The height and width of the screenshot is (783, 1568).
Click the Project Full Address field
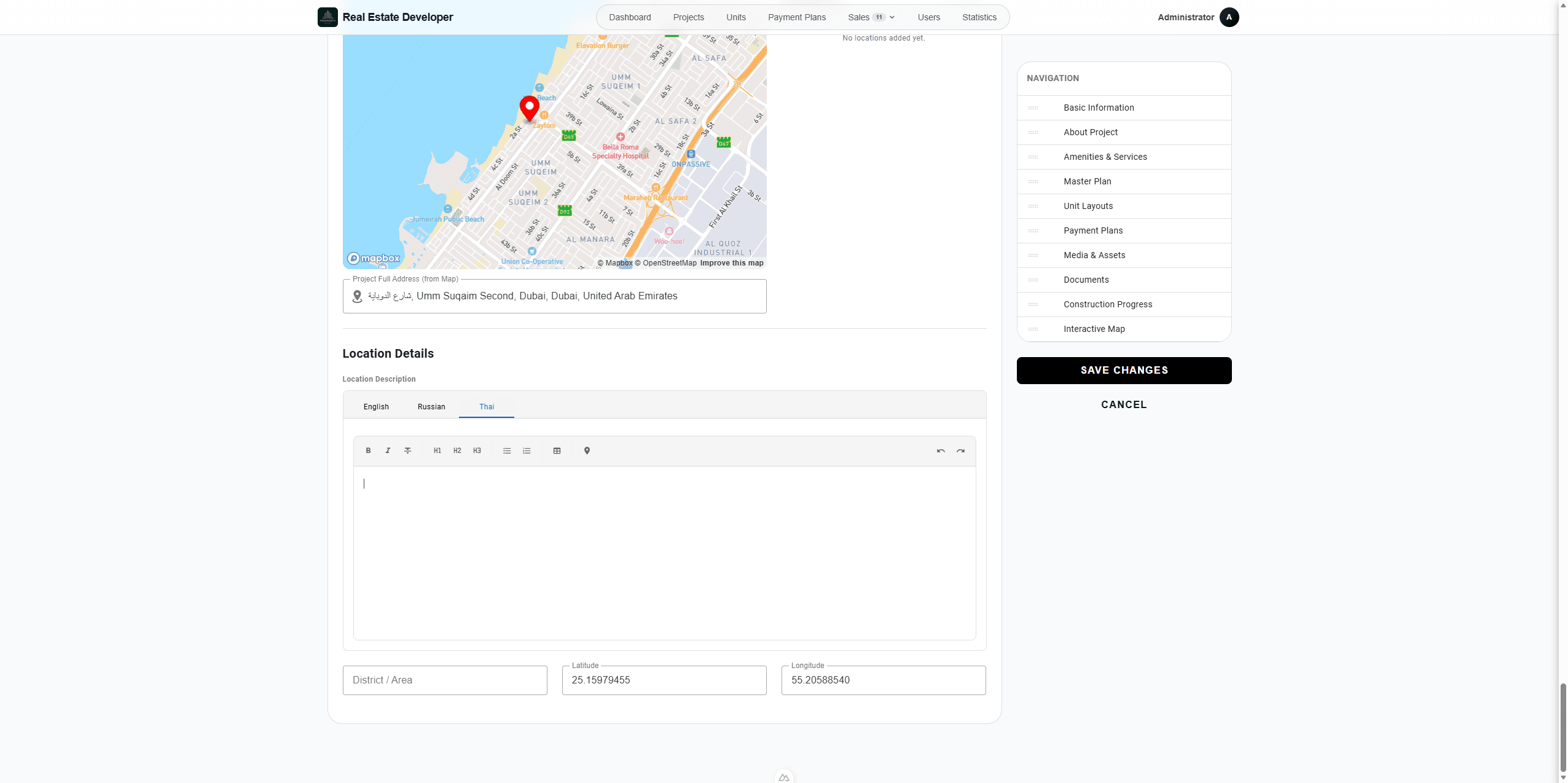[x=554, y=296]
